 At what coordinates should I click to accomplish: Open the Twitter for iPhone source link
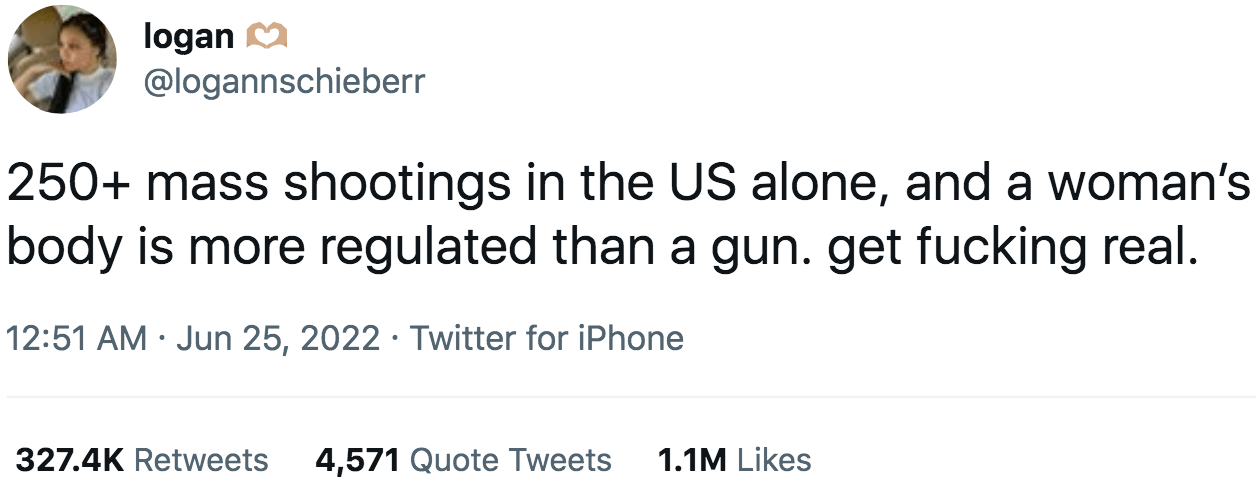[x=546, y=338]
